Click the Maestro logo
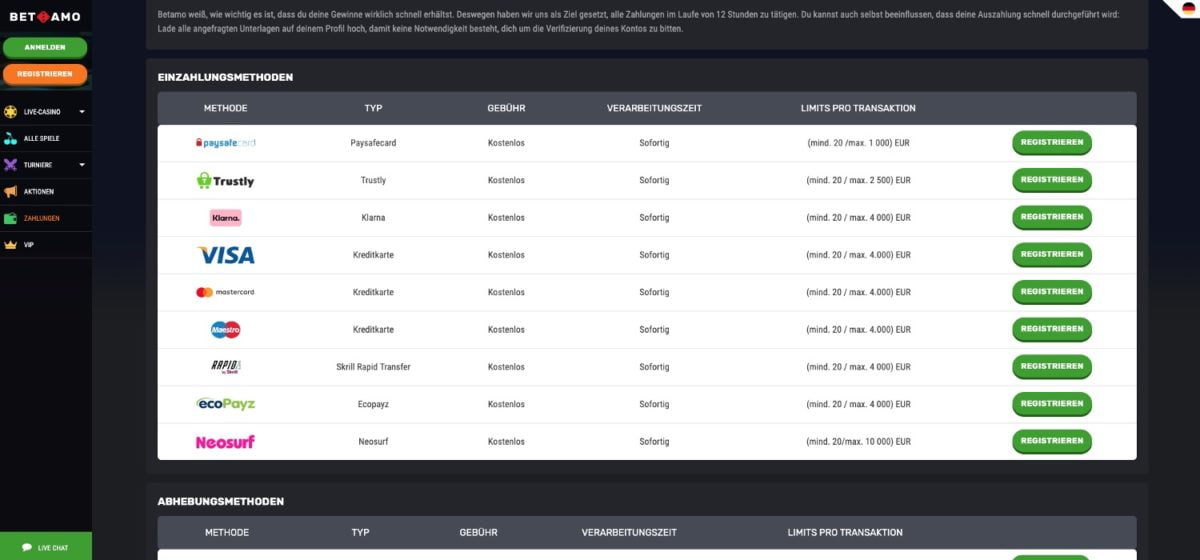 (225, 329)
